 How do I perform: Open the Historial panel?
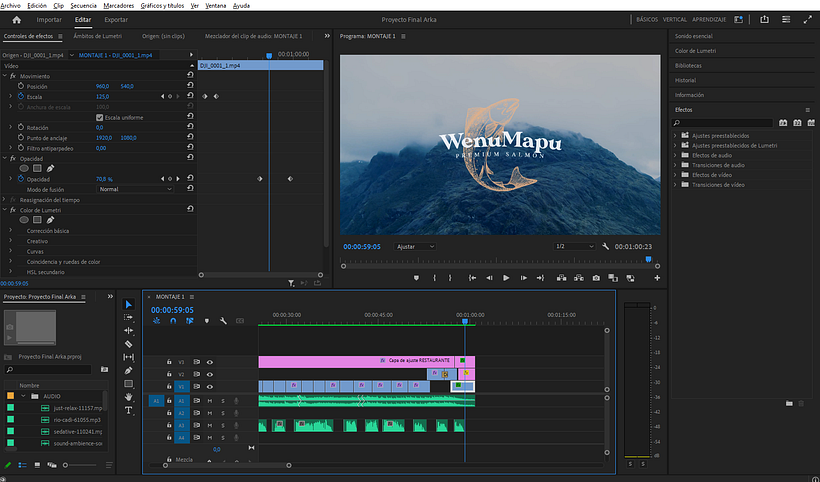point(686,80)
